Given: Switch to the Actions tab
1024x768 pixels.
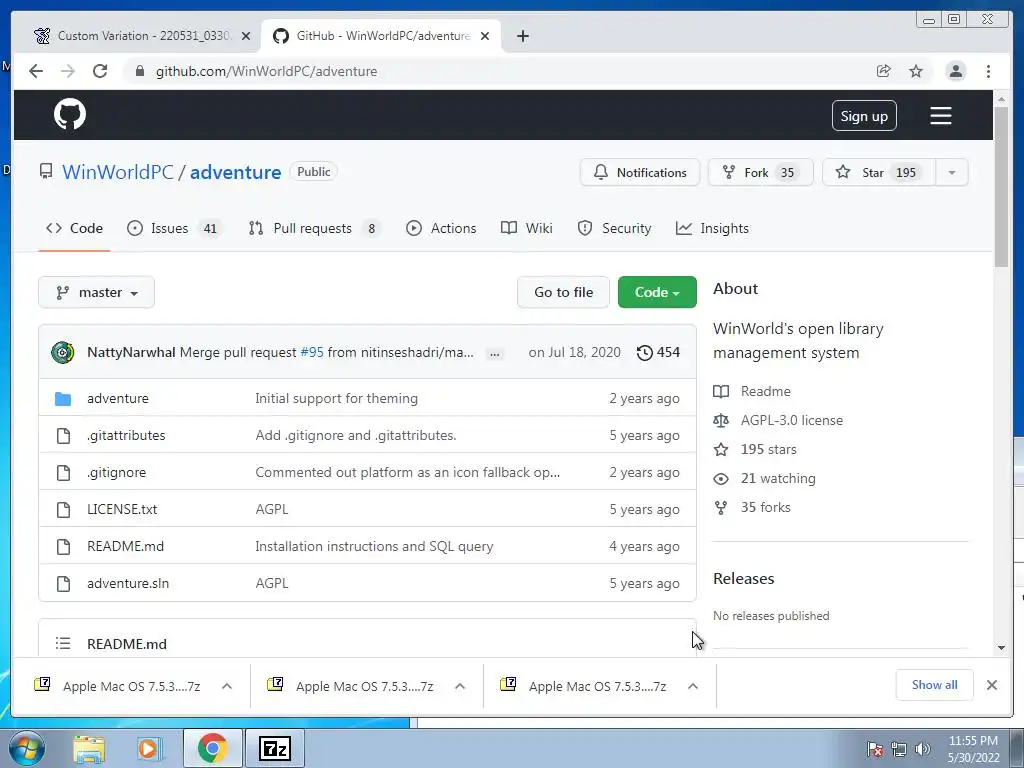Looking at the screenshot, I should pyautogui.click(x=441, y=228).
